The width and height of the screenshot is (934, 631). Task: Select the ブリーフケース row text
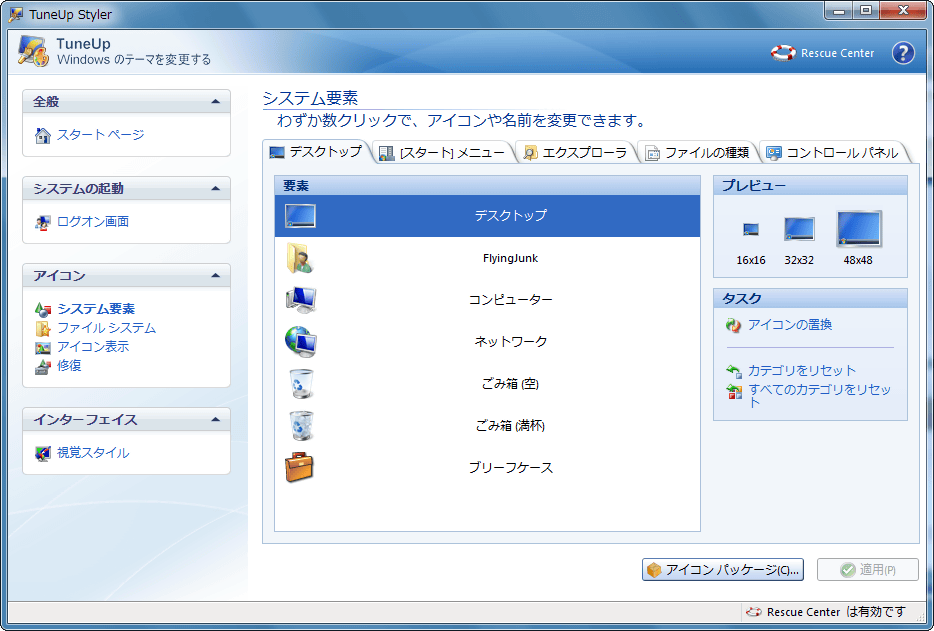[510, 468]
